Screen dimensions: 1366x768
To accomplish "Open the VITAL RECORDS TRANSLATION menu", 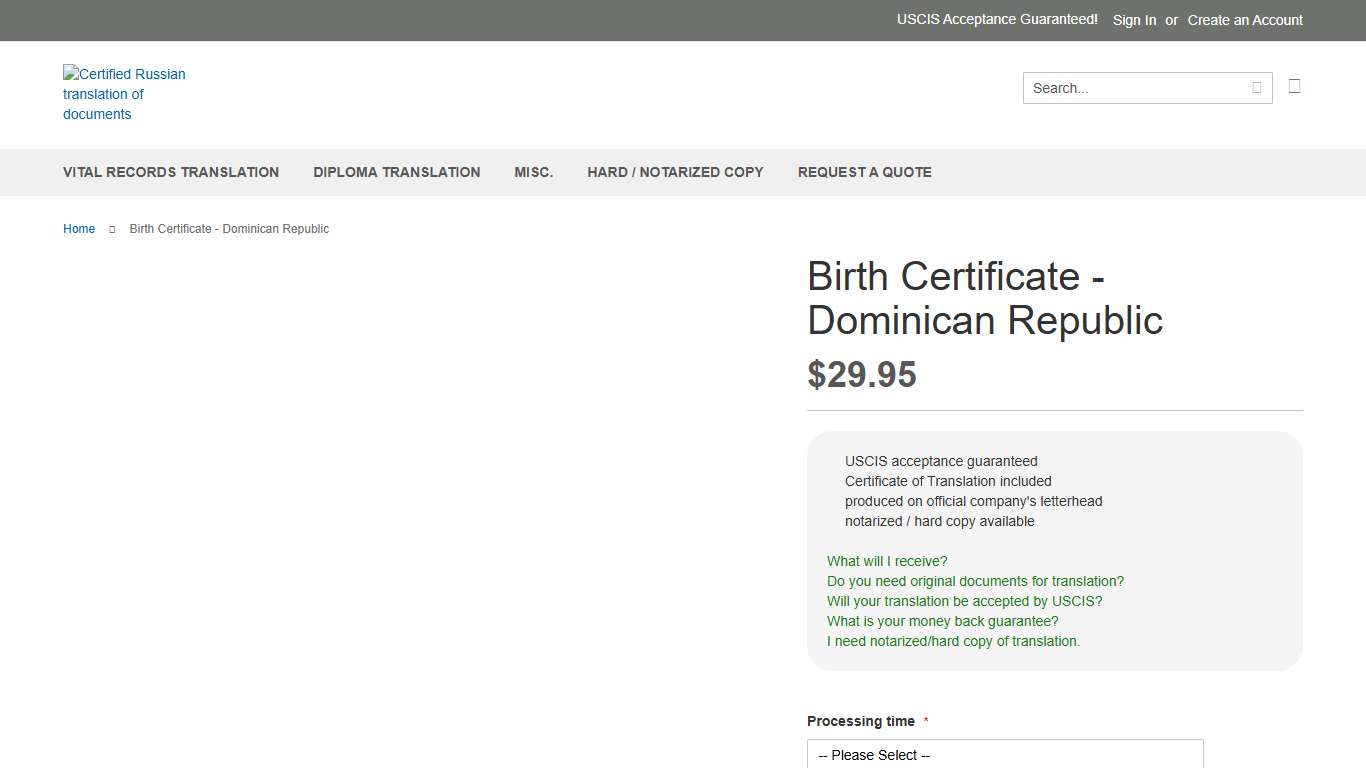I will pos(170,172).
